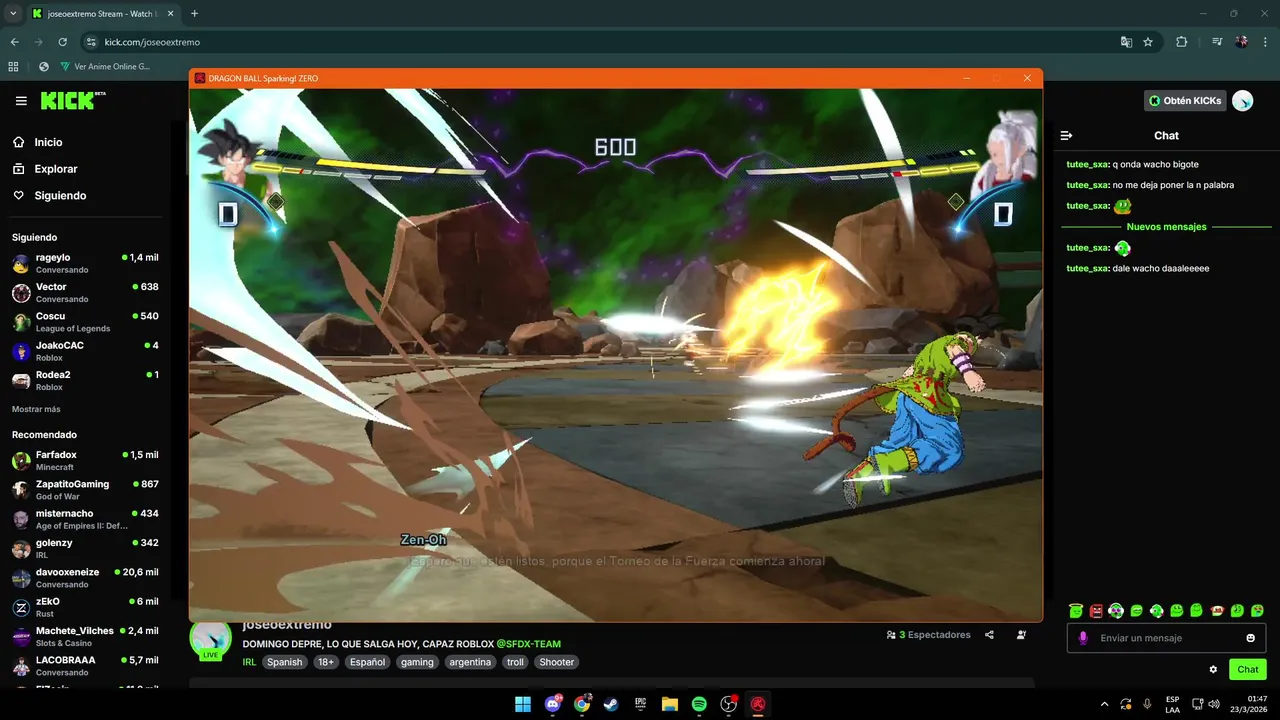
Task: View site information icon in address bar
Action: (x=91, y=42)
